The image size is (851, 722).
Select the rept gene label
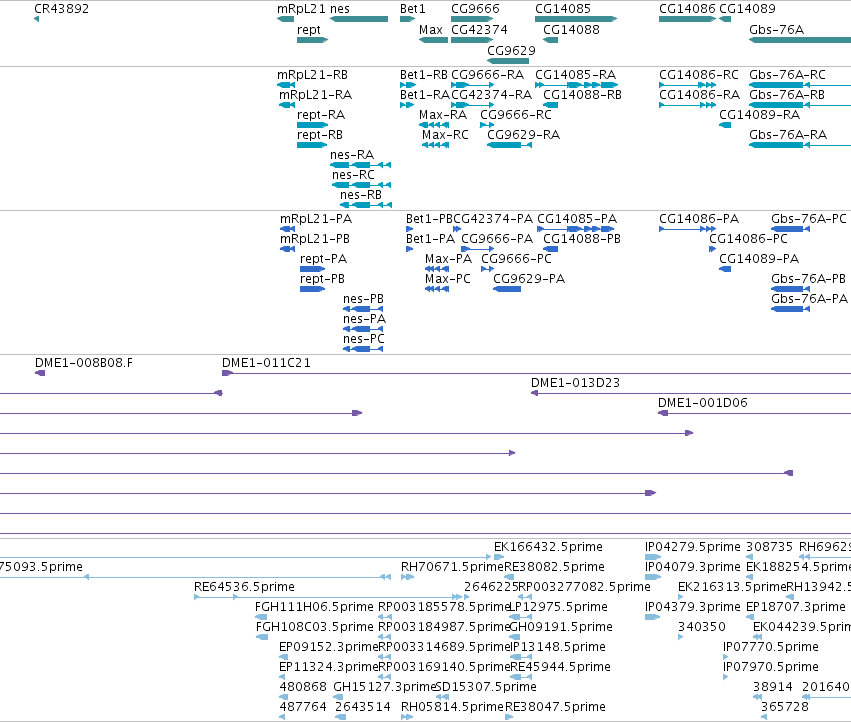click(x=309, y=30)
